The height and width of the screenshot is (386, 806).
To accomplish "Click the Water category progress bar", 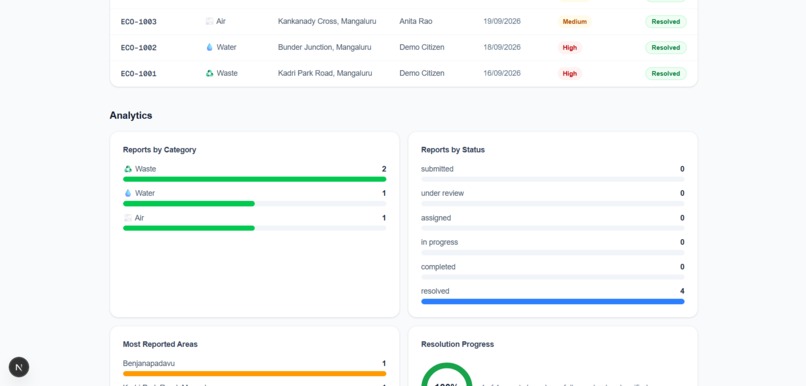I will point(254,204).
